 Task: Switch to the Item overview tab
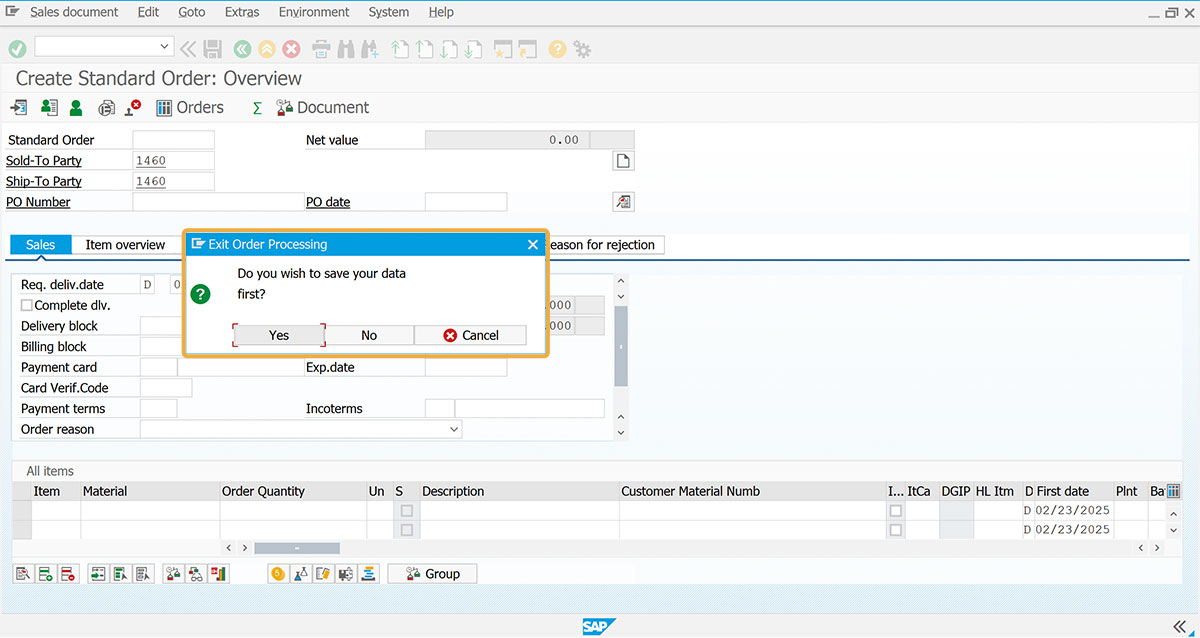pos(125,245)
